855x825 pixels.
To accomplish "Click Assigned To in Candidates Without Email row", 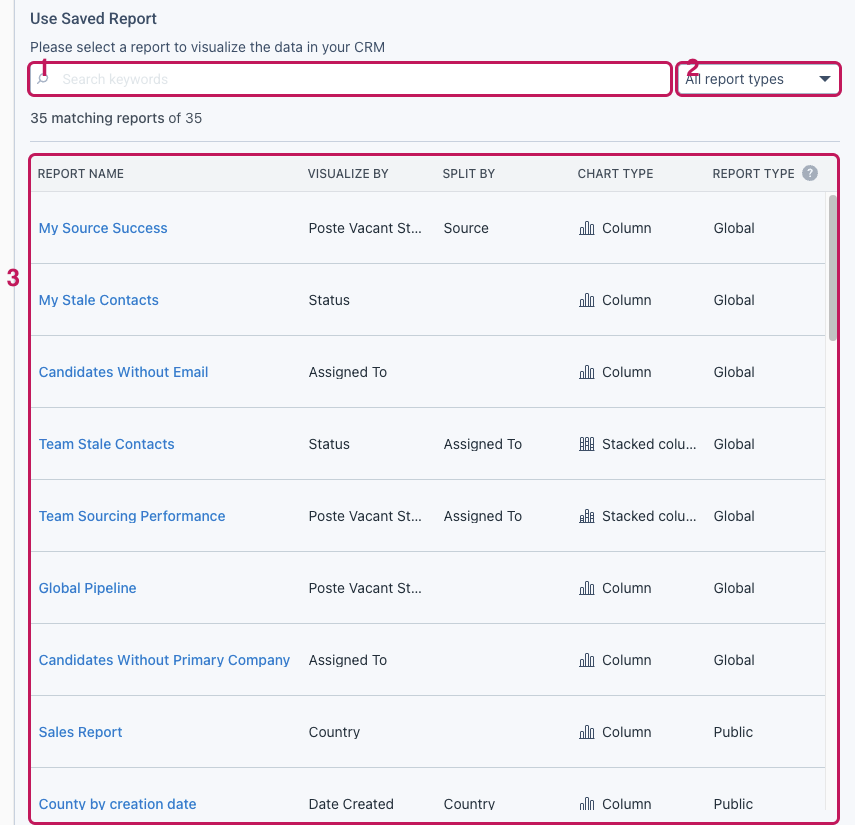I will pyautogui.click(x=348, y=372).
